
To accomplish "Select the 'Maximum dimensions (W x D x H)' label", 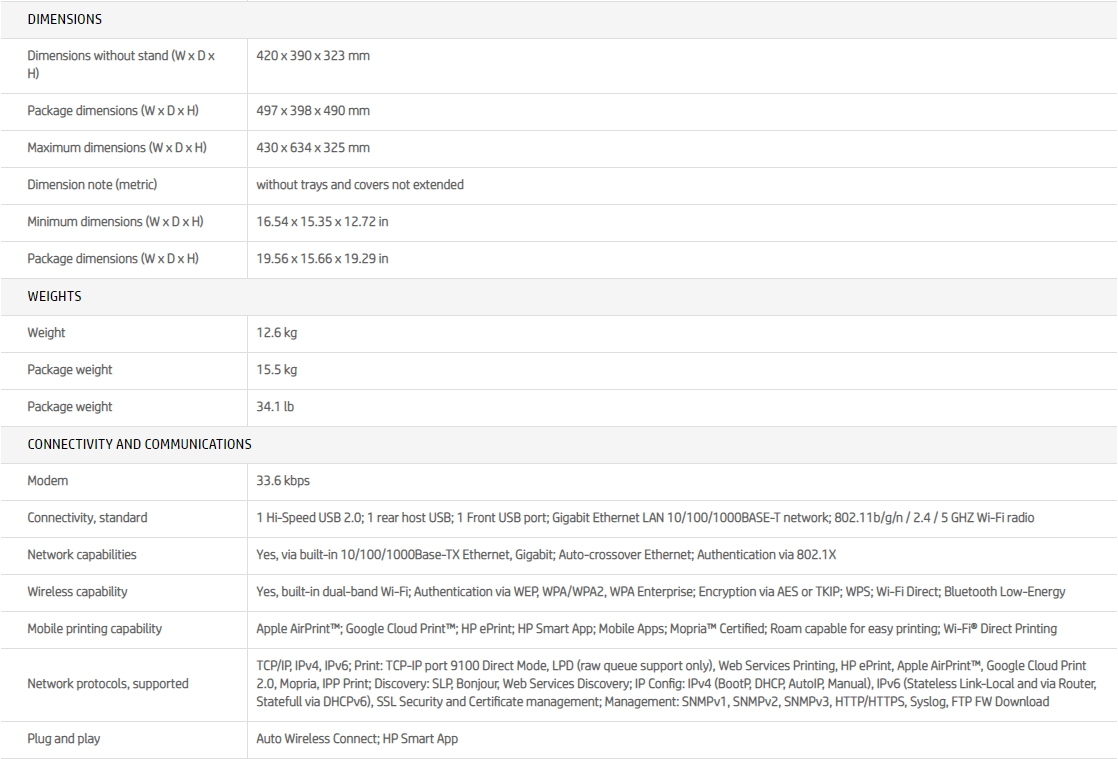I will click(117, 148).
